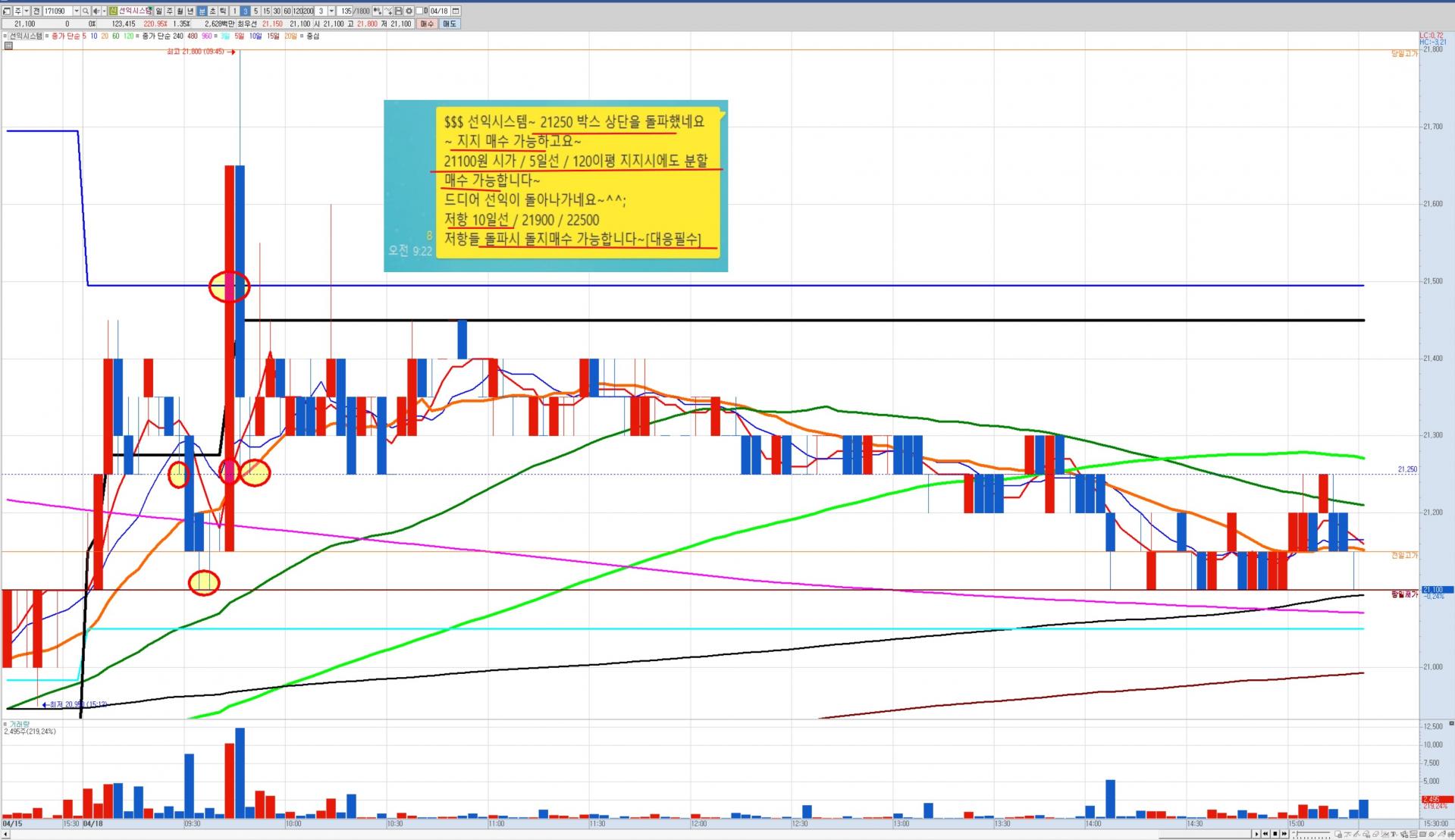Click the 최우선 price value 21,150

click(272, 24)
